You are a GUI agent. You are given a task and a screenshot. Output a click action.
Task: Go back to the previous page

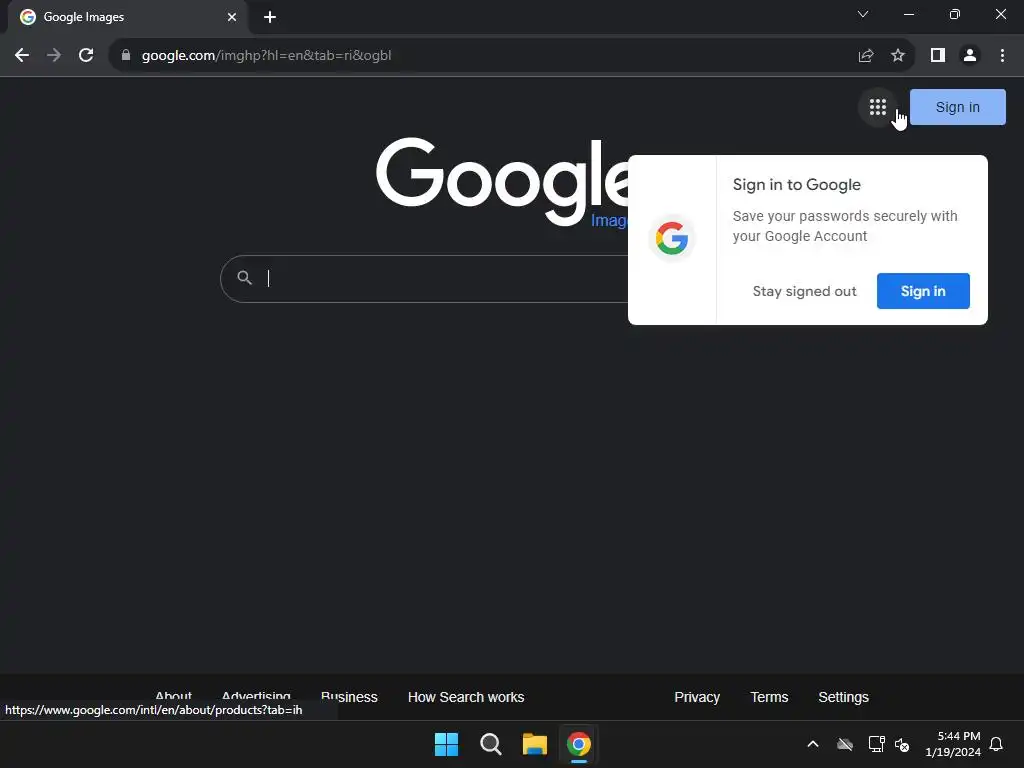pos(22,56)
